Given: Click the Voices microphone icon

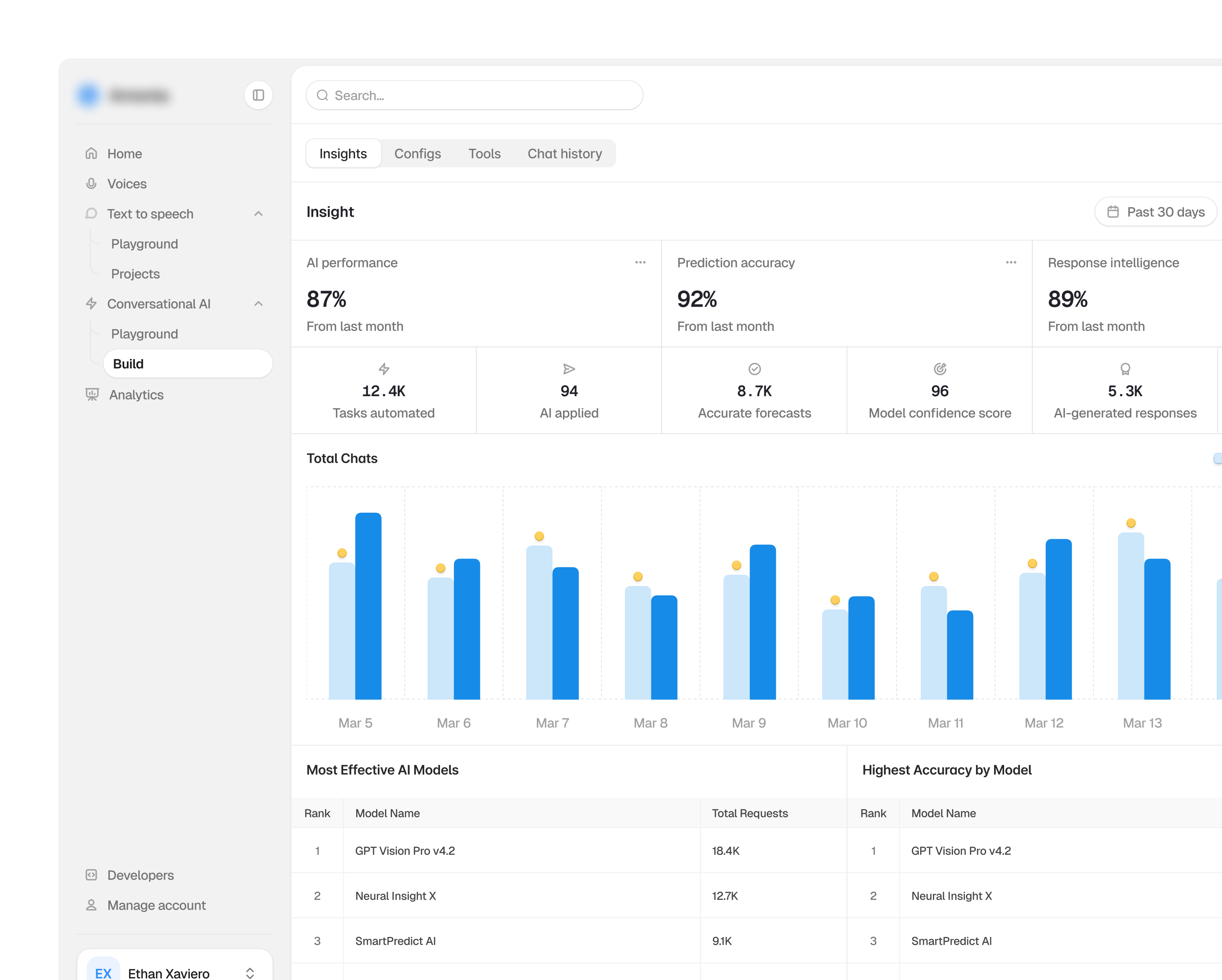Looking at the screenshot, I should click(x=91, y=184).
